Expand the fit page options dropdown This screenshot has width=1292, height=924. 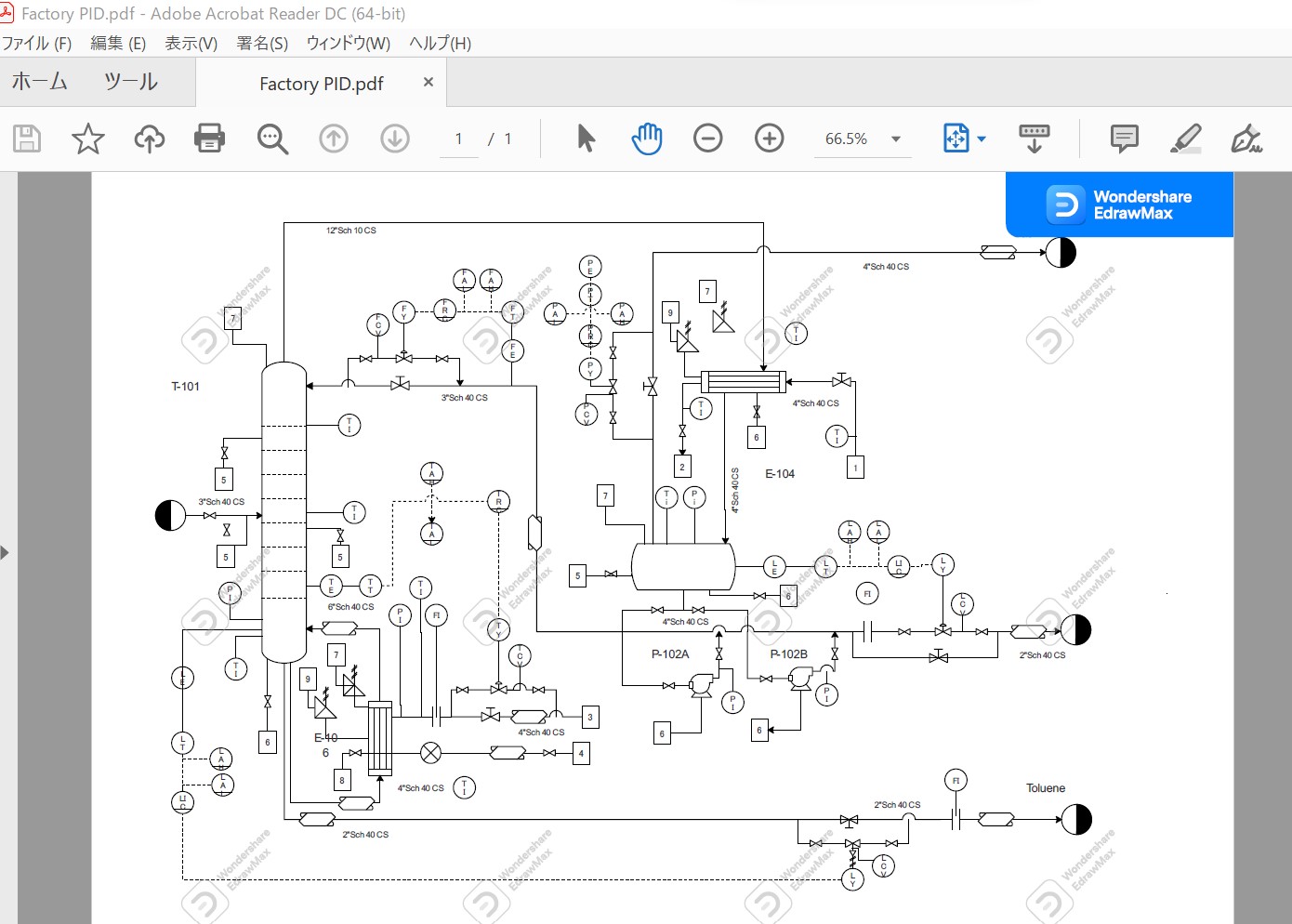[x=982, y=139]
